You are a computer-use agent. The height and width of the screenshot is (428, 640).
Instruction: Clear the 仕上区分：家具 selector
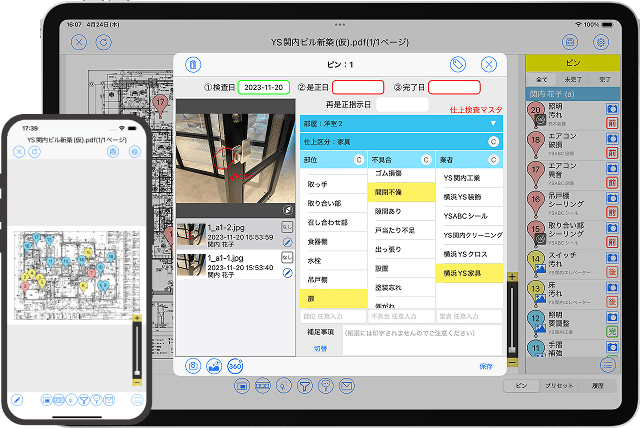pos(493,142)
